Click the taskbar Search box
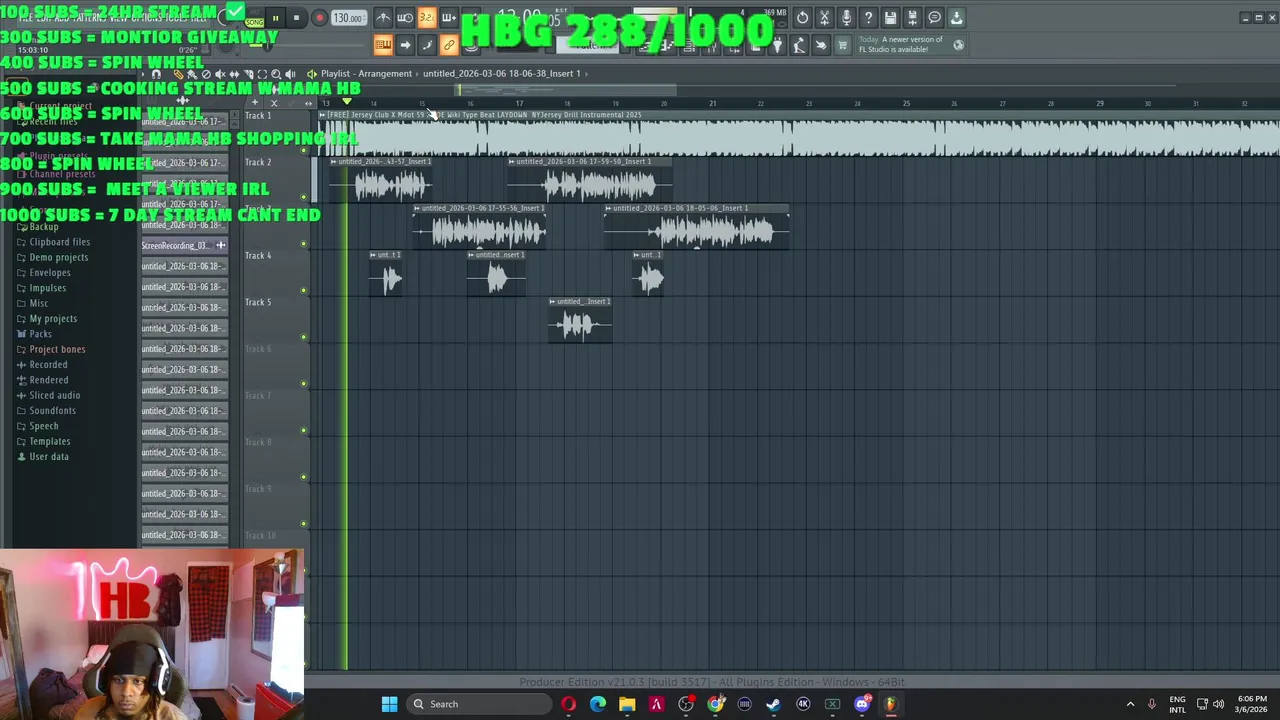This screenshot has width=1280, height=720. pos(480,704)
